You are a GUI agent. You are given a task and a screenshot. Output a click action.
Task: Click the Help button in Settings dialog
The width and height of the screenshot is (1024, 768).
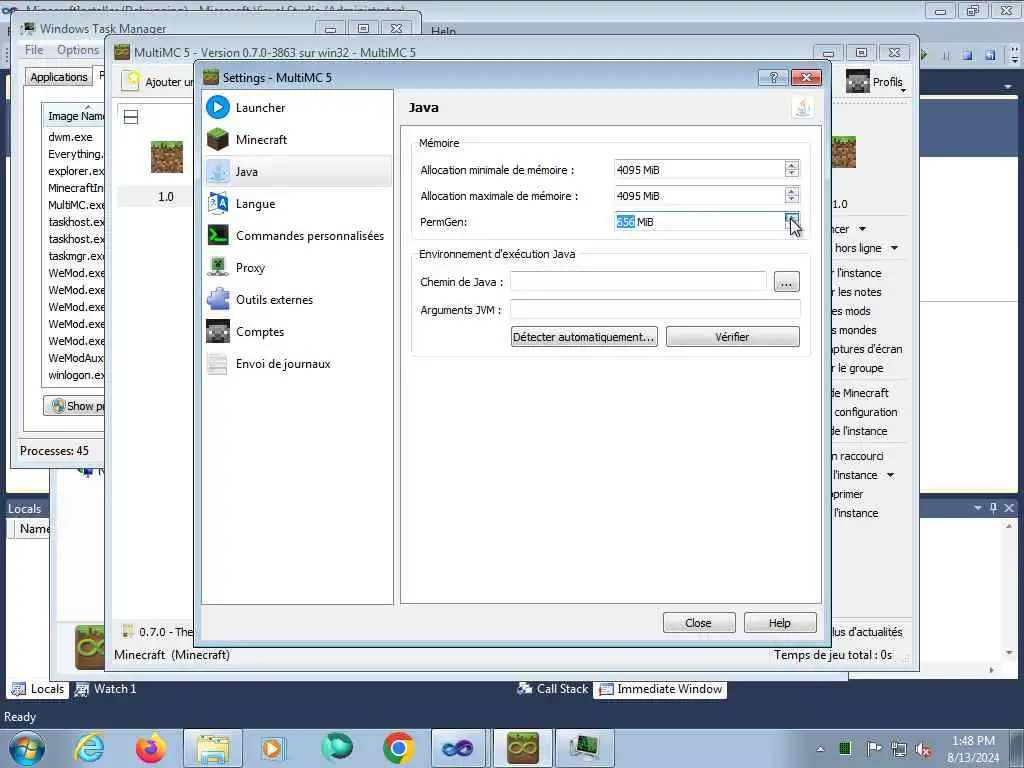click(780, 622)
